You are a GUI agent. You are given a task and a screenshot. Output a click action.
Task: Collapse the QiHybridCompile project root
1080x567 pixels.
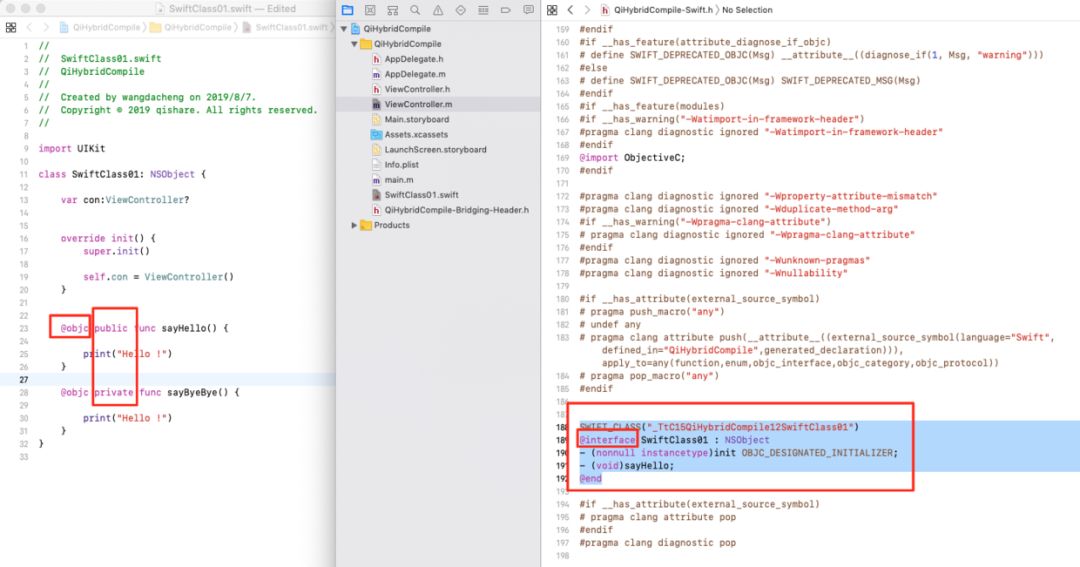click(x=344, y=29)
